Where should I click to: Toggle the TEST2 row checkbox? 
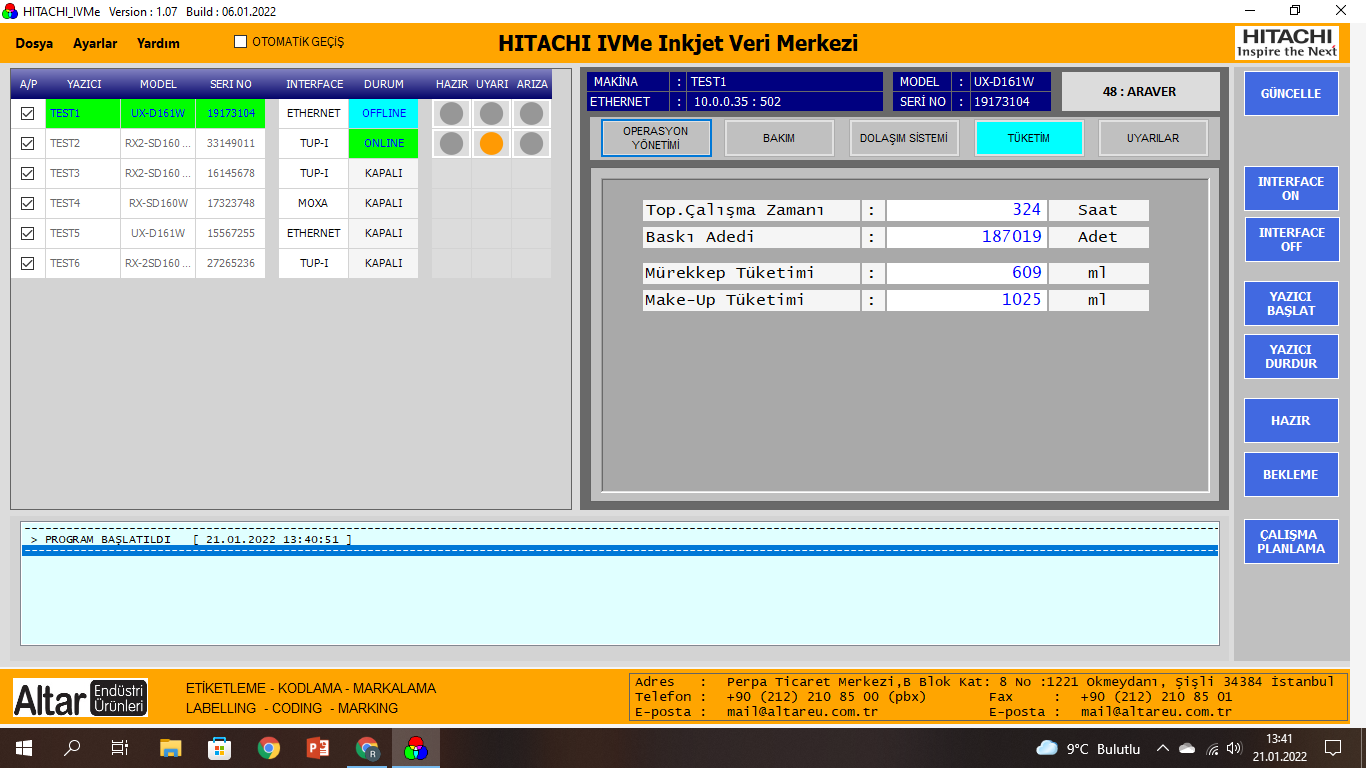[x=28, y=144]
